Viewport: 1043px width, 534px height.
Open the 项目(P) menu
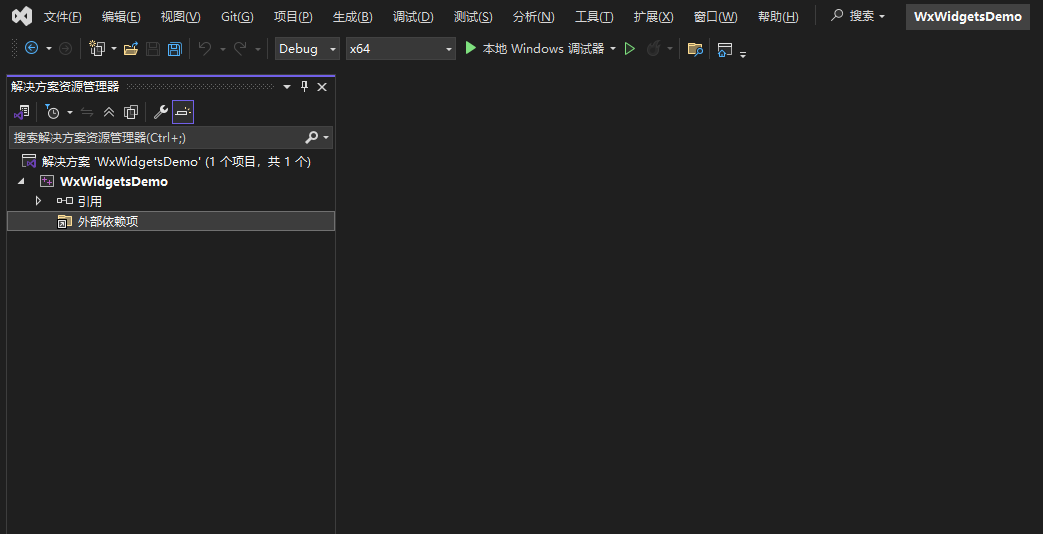point(293,17)
